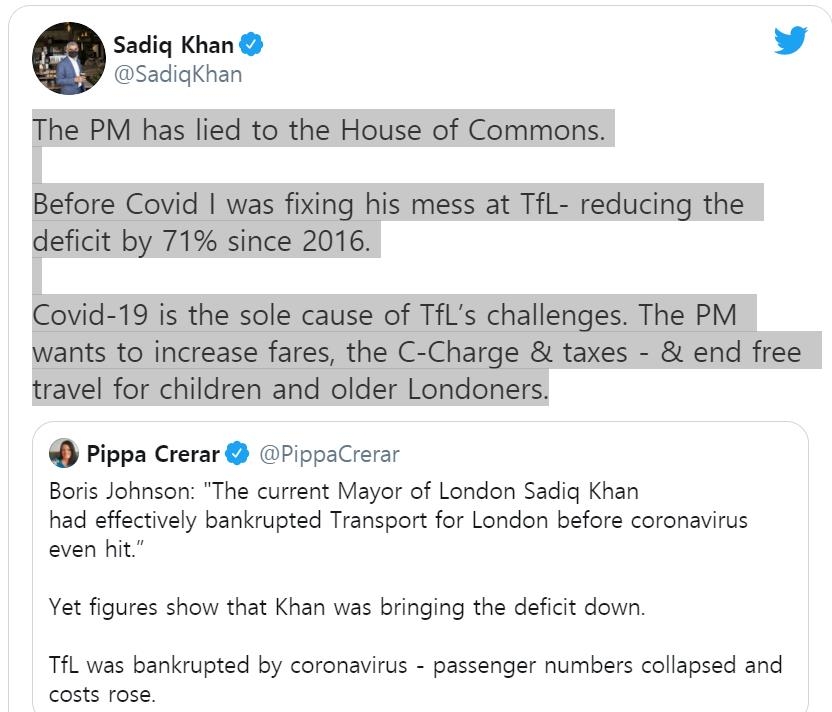Click the line 'travel for children and older Londoners'
Image resolution: width=832 pixels, height=712 pixels.
[290, 390]
